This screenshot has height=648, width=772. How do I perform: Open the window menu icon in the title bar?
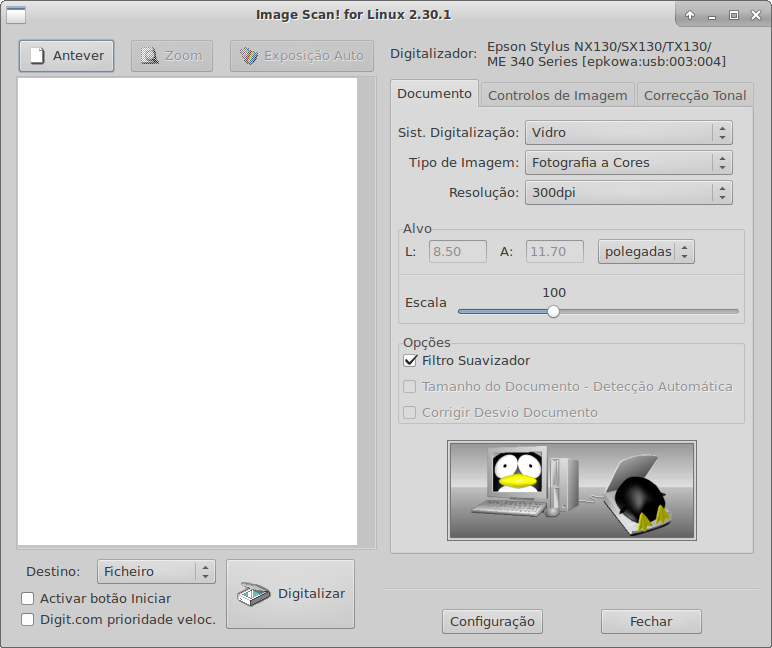(16, 15)
